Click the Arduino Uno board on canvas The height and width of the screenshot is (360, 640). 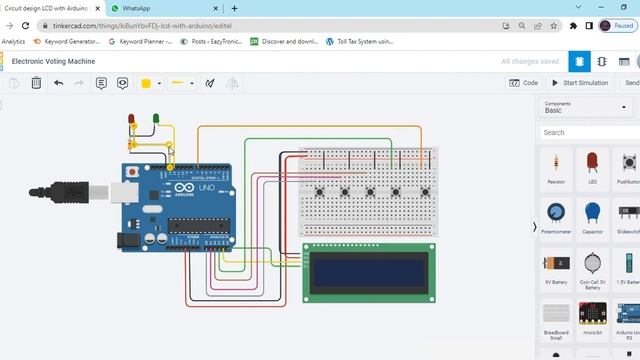(x=178, y=208)
